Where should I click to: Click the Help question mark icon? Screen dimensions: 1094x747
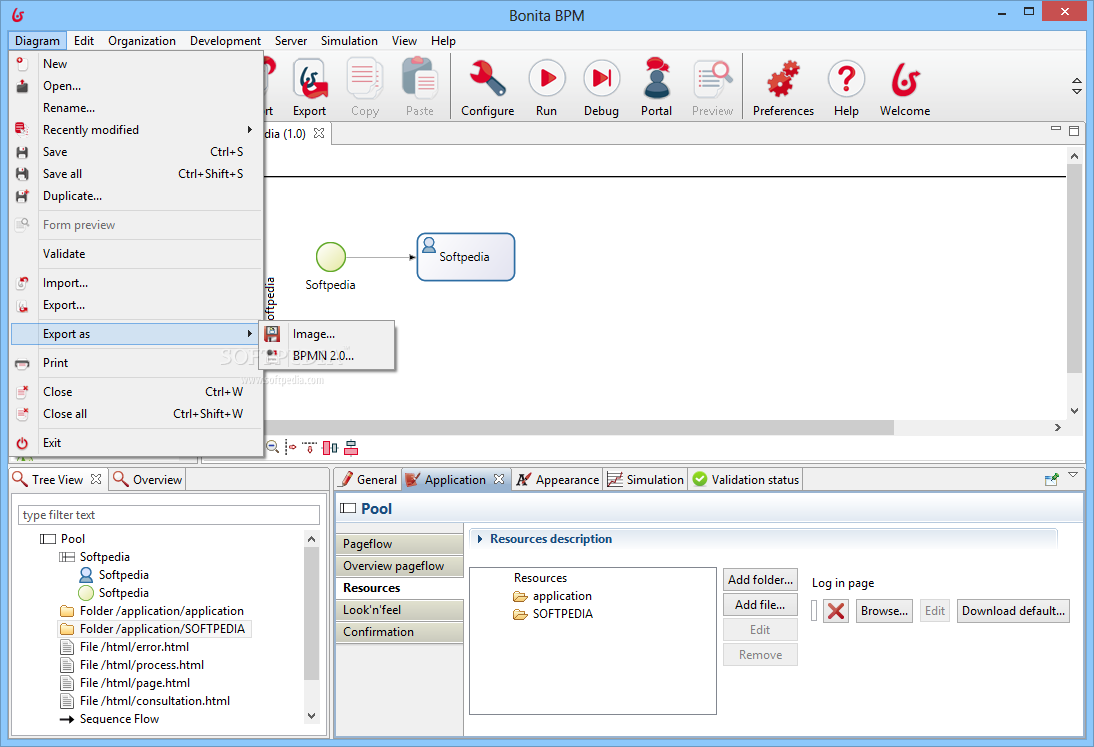[x=846, y=79]
